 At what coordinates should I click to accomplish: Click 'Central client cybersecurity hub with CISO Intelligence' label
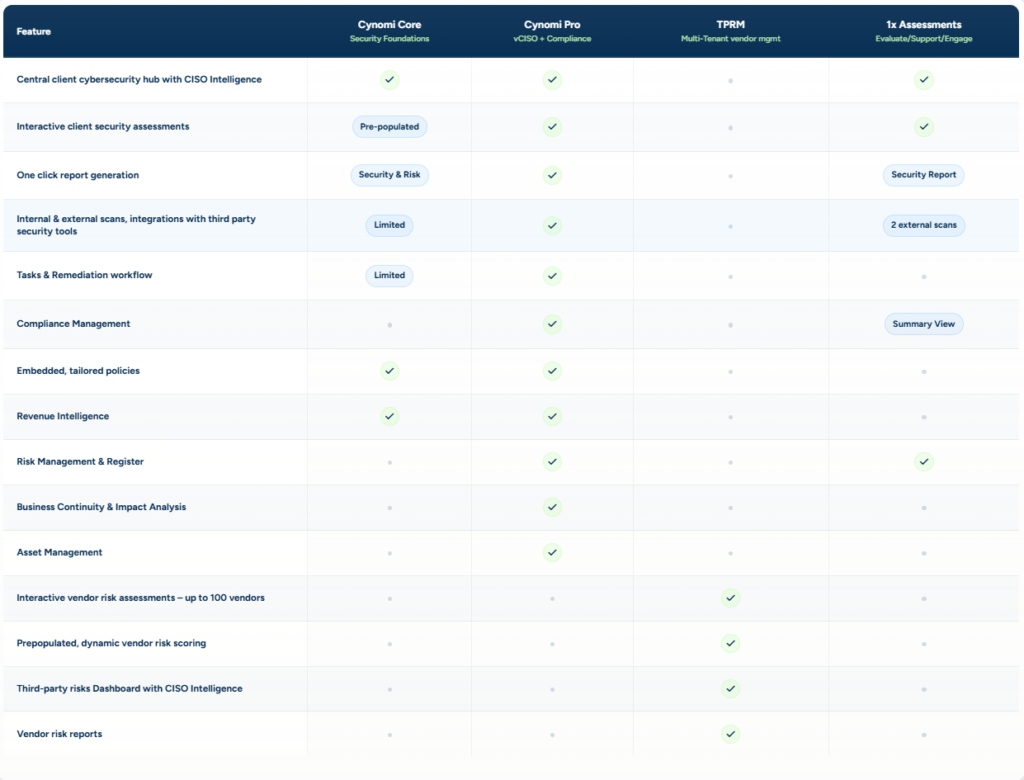click(x=139, y=80)
